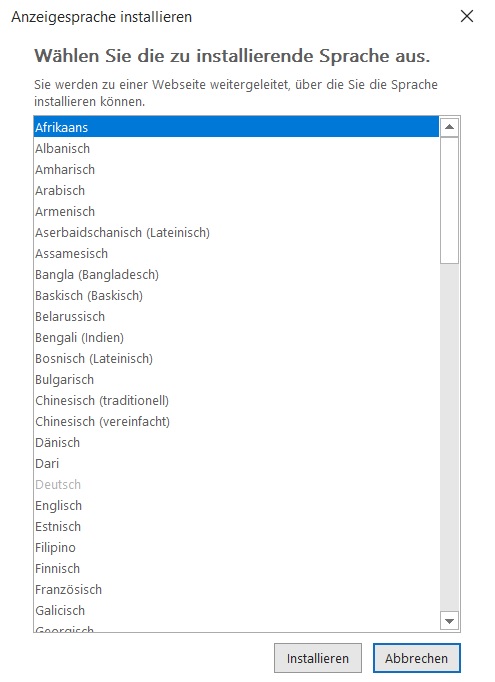The image size is (495, 682).
Task: Select Chinesisch (vereinfacht) entry
Action: (236, 421)
